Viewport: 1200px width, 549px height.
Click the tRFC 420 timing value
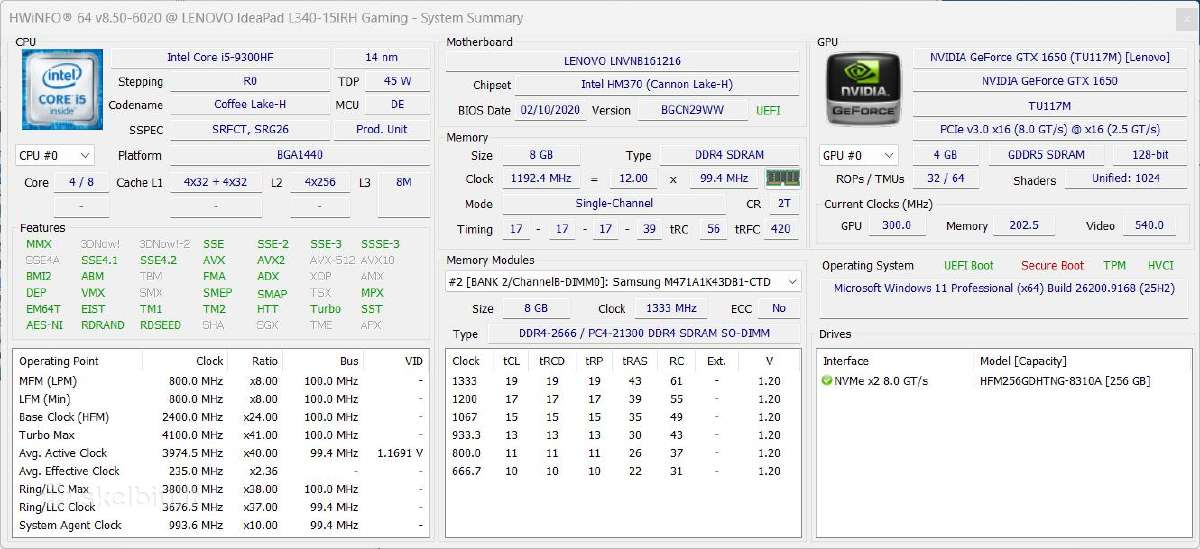tap(782, 229)
